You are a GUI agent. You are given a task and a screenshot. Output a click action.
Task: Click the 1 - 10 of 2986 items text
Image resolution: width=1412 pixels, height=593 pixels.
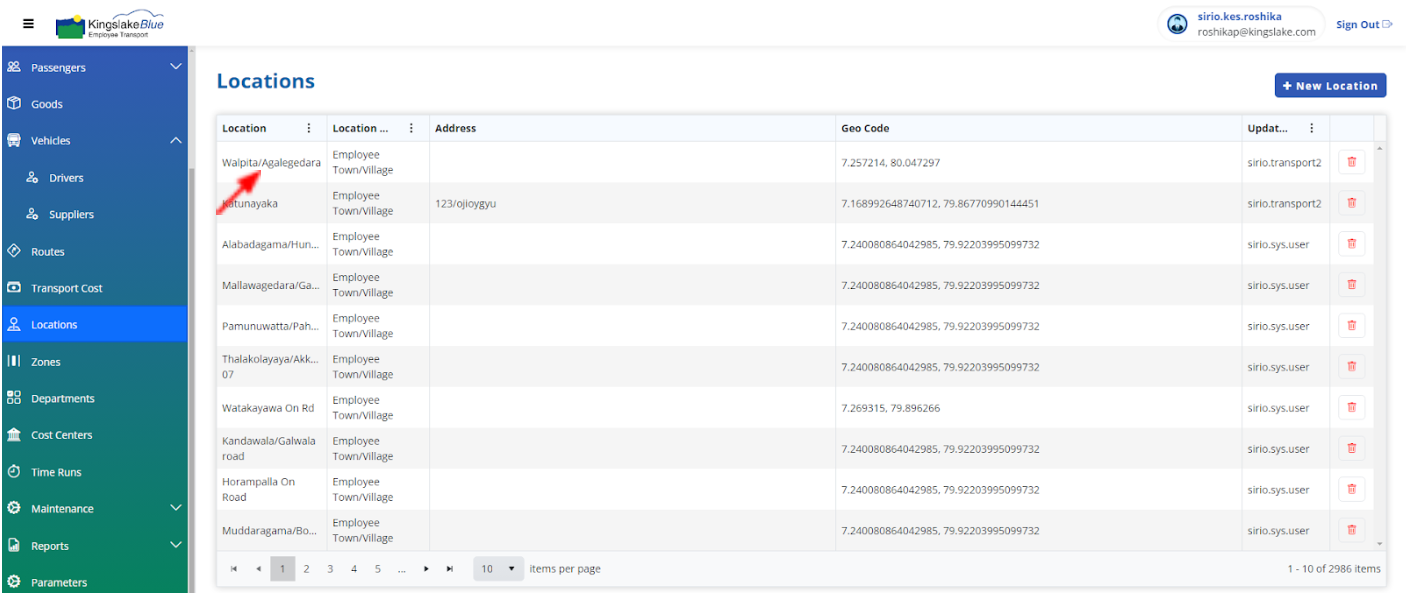(1334, 569)
